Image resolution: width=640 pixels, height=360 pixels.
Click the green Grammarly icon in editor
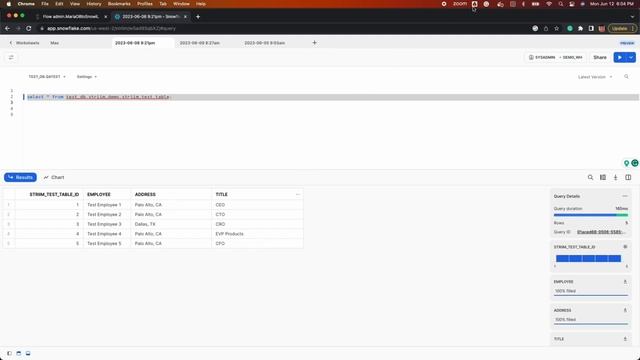pyautogui.click(x=635, y=163)
